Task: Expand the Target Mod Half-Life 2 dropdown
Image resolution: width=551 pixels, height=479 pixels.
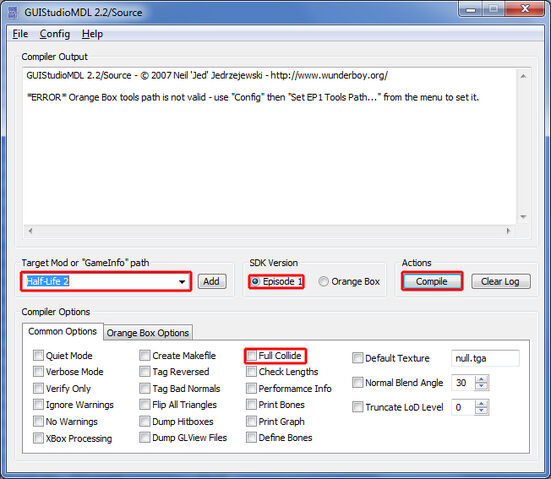Action: tap(182, 281)
